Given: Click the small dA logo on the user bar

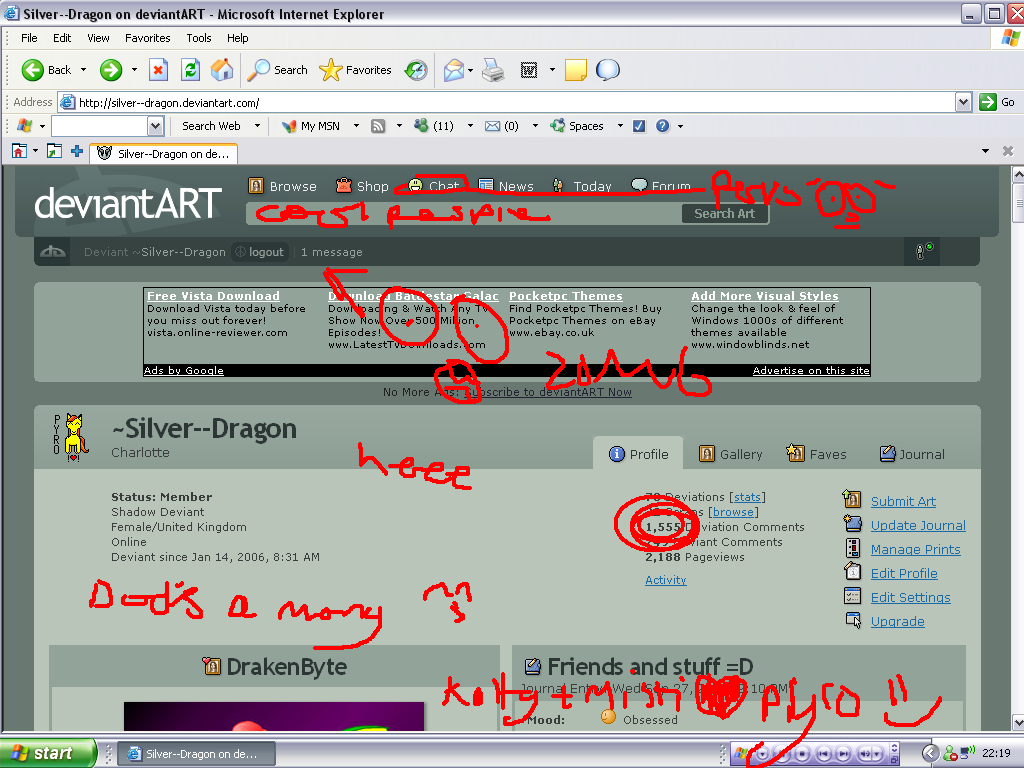Looking at the screenshot, I should click(x=53, y=252).
